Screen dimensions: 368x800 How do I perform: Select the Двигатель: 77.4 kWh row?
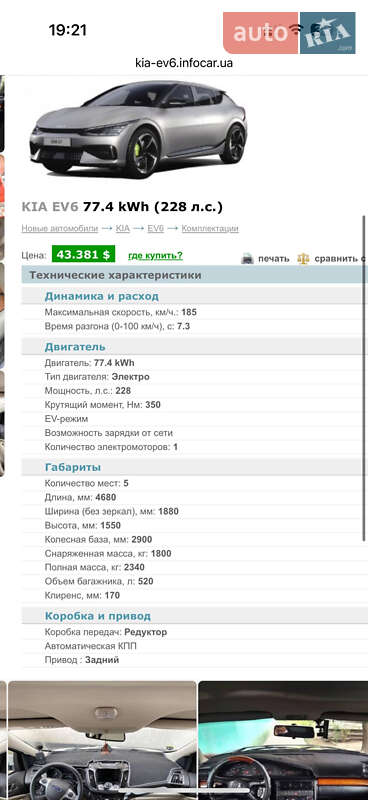tap(194, 363)
